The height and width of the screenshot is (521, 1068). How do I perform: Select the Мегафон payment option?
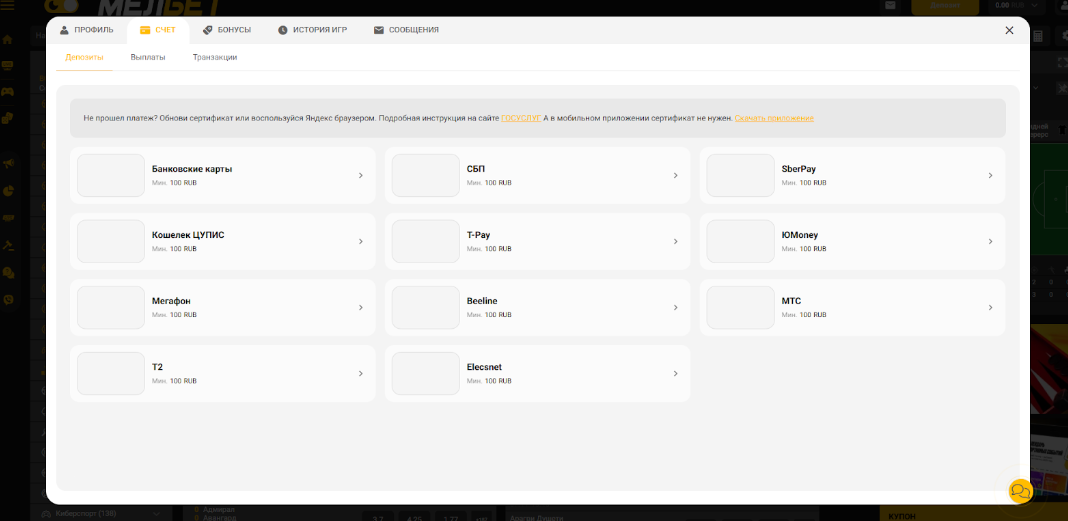(222, 307)
